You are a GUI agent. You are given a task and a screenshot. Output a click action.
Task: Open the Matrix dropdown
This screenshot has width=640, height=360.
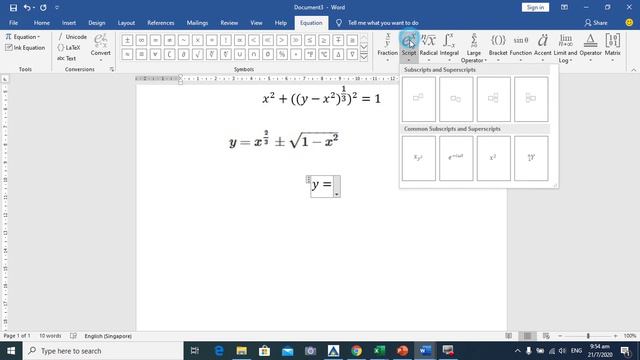(x=613, y=48)
